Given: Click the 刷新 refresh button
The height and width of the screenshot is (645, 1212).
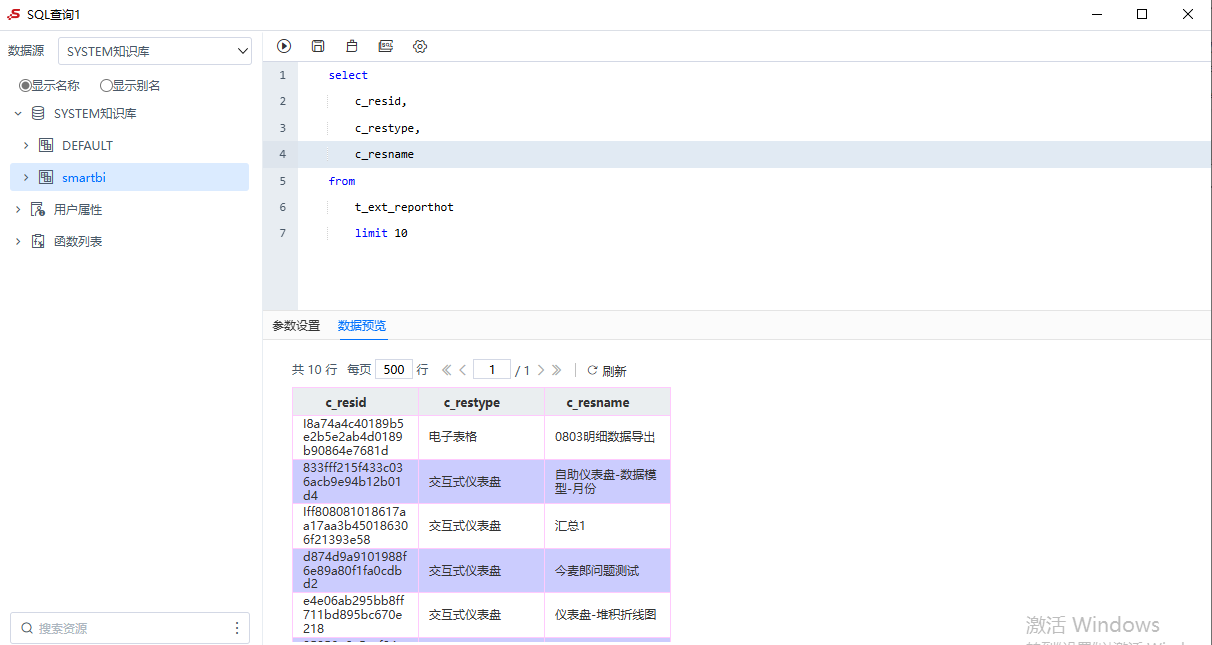Looking at the screenshot, I should coord(607,370).
